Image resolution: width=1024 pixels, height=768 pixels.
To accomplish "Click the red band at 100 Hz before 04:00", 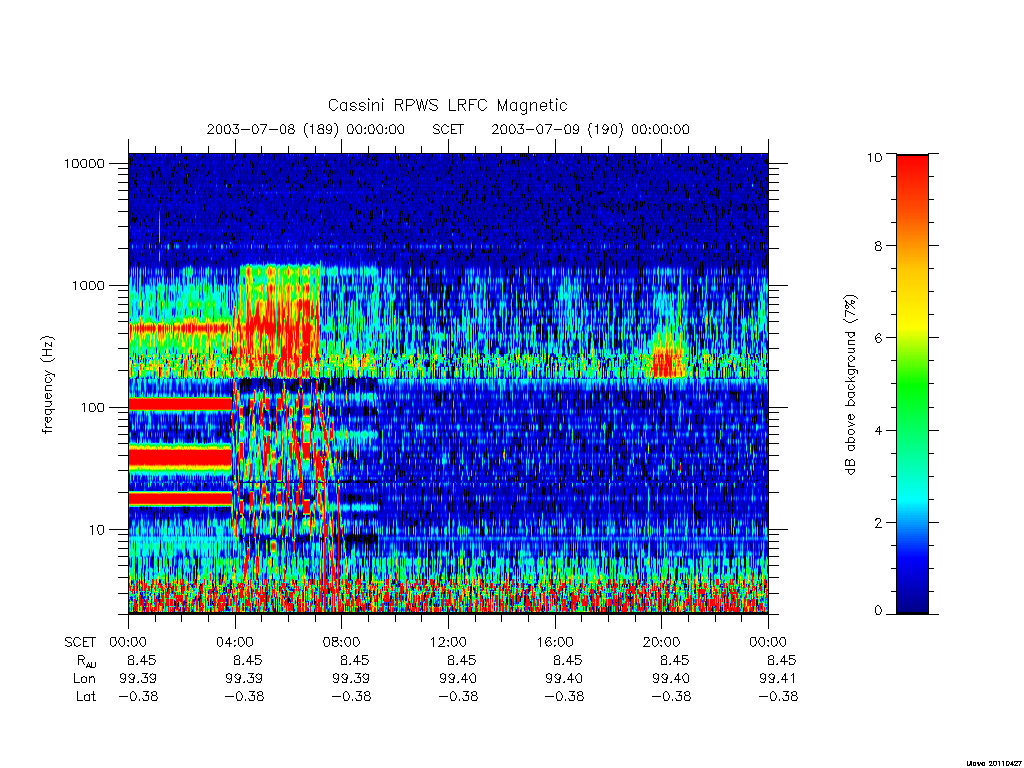I will [180, 404].
